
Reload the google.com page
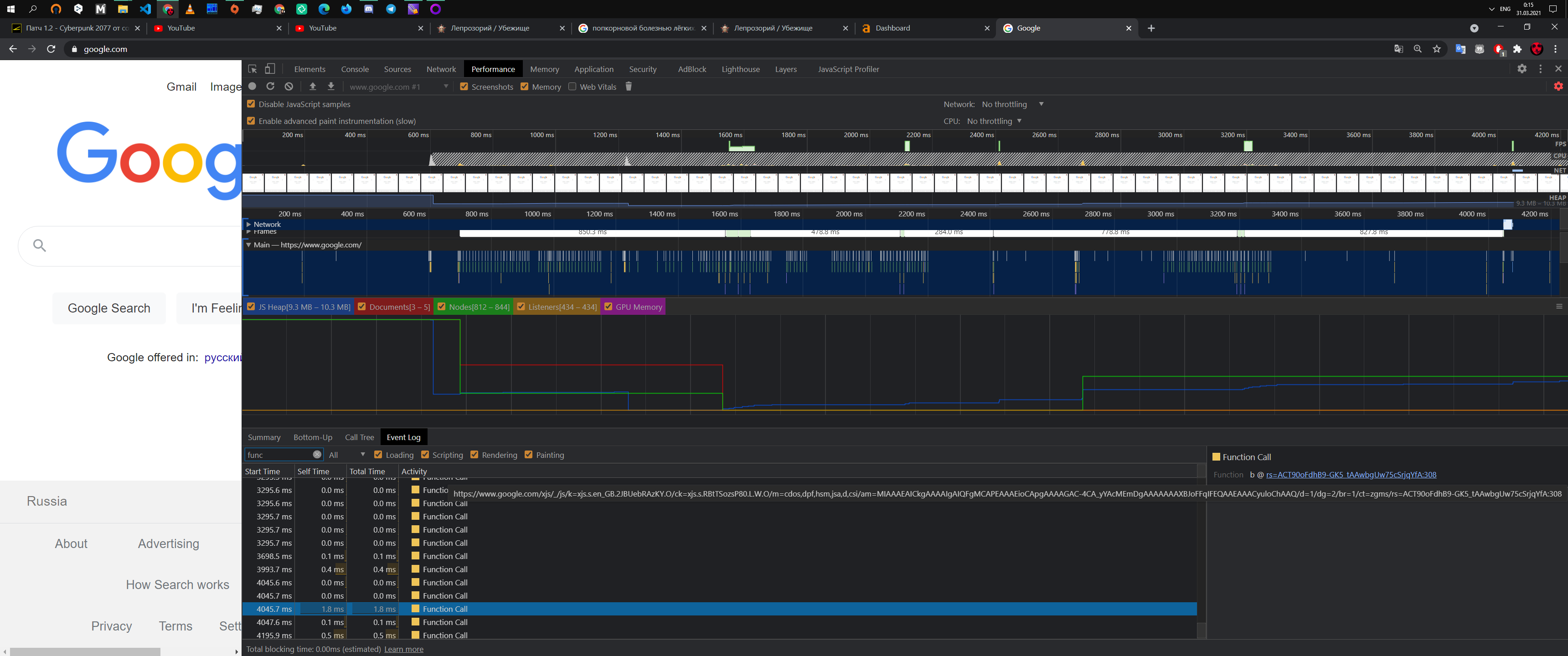pos(51,49)
